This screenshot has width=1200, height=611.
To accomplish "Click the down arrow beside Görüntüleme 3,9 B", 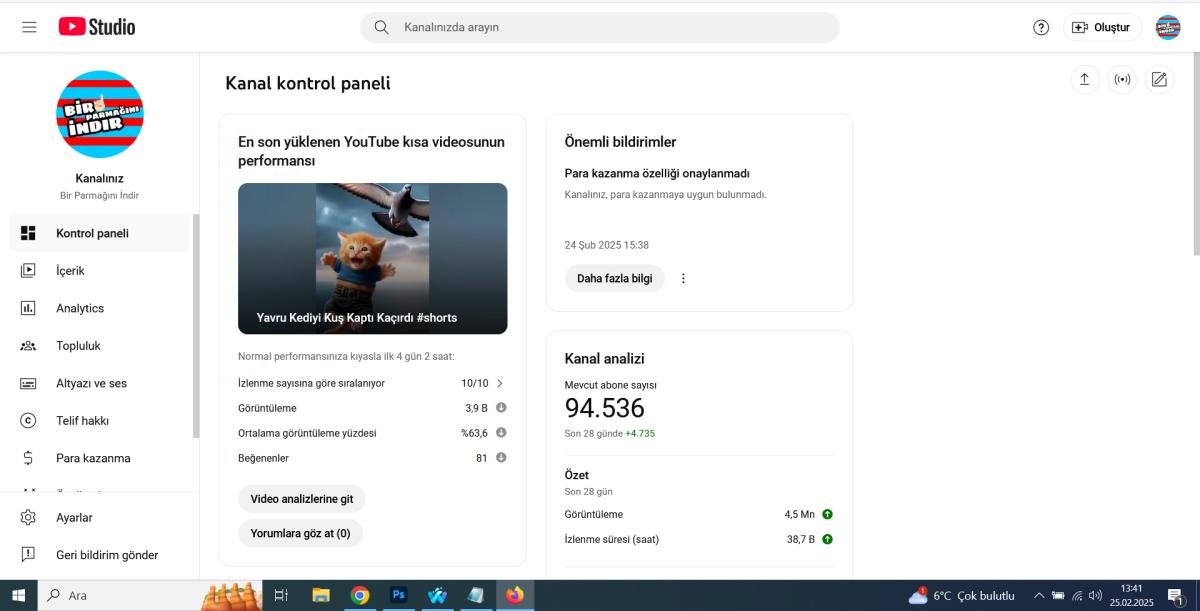I will click(501, 408).
